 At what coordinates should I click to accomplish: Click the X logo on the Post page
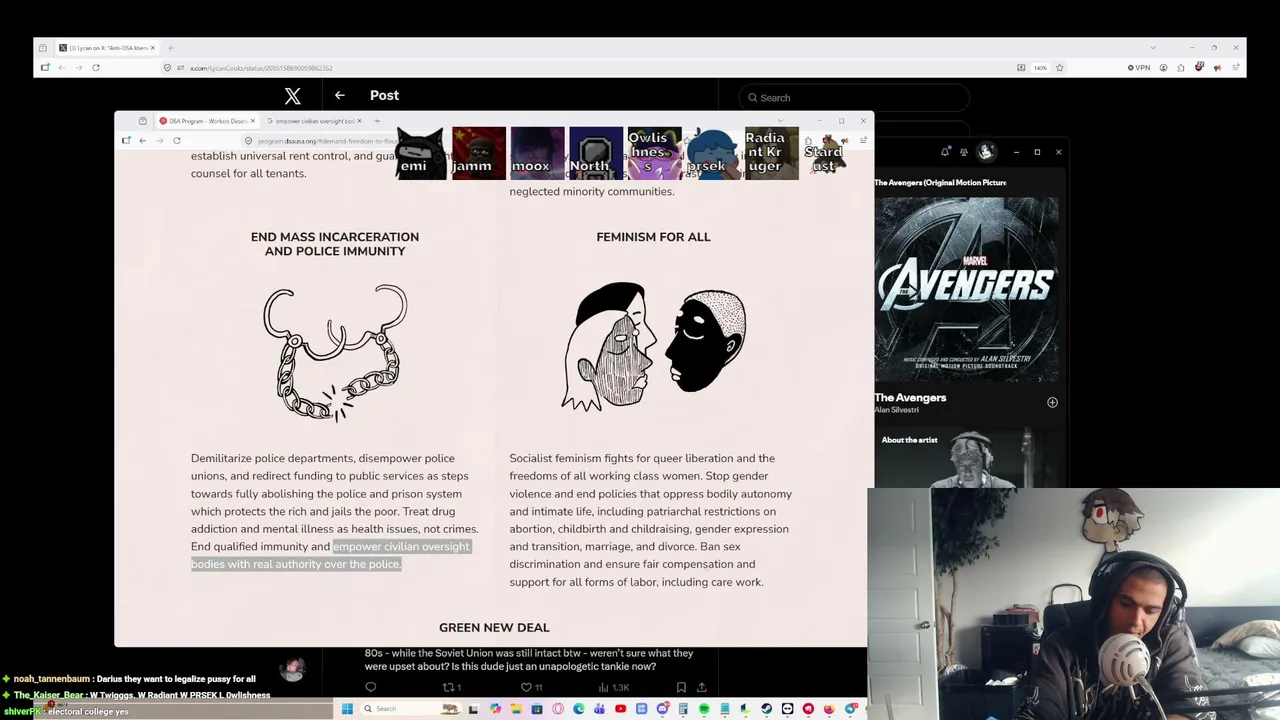292,96
